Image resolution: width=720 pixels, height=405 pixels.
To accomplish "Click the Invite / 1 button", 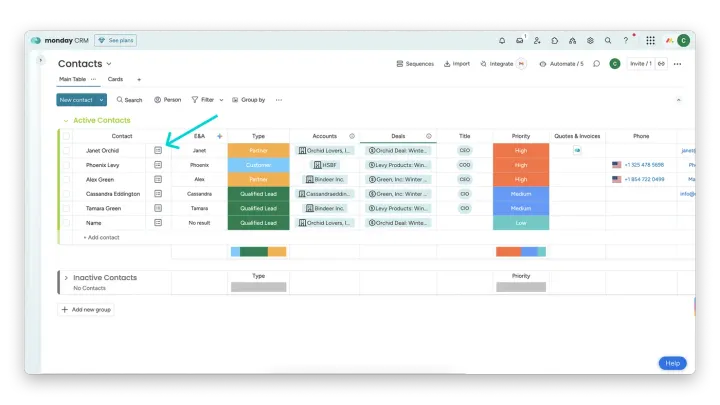I will (x=641, y=64).
